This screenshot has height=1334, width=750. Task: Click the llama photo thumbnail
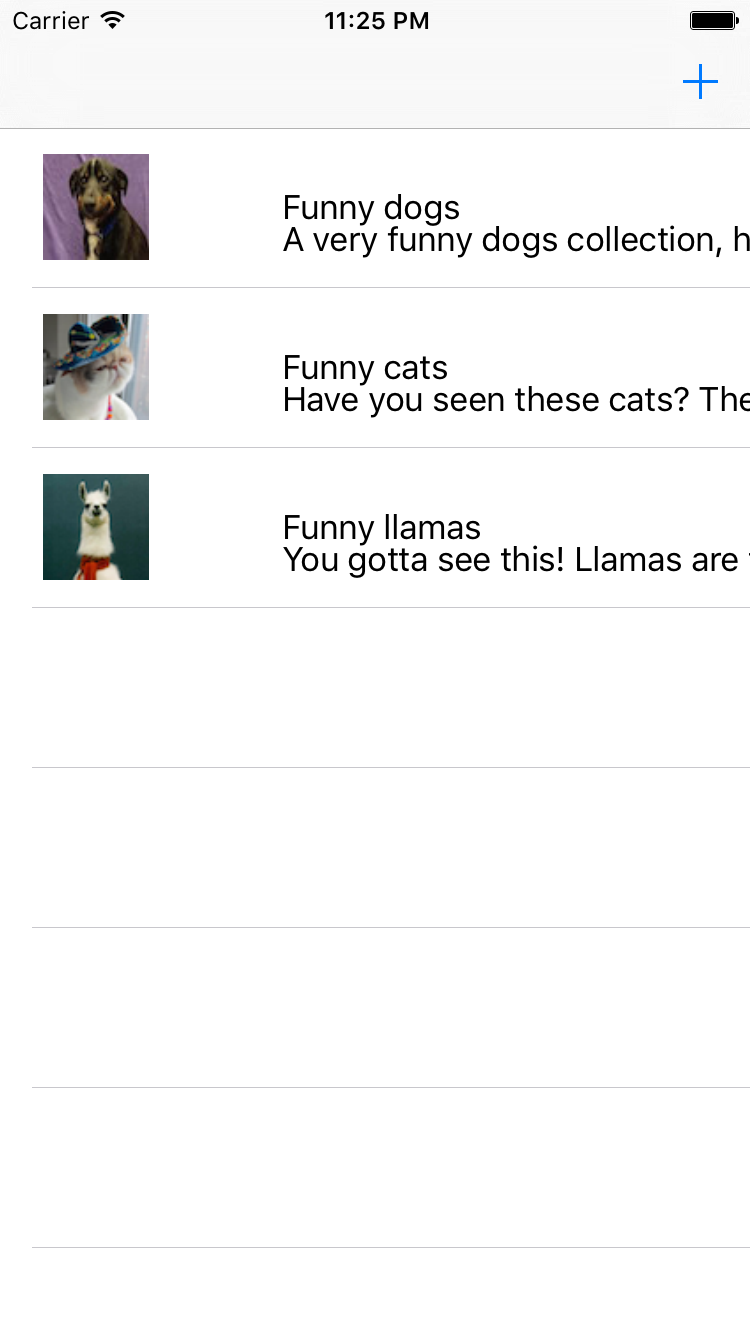click(x=96, y=527)
